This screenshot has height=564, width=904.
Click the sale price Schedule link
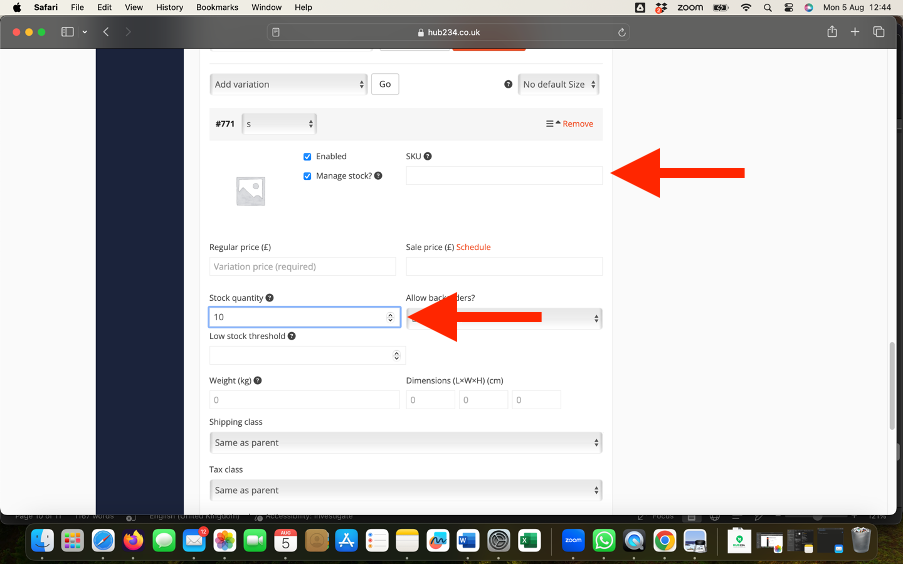473,247
